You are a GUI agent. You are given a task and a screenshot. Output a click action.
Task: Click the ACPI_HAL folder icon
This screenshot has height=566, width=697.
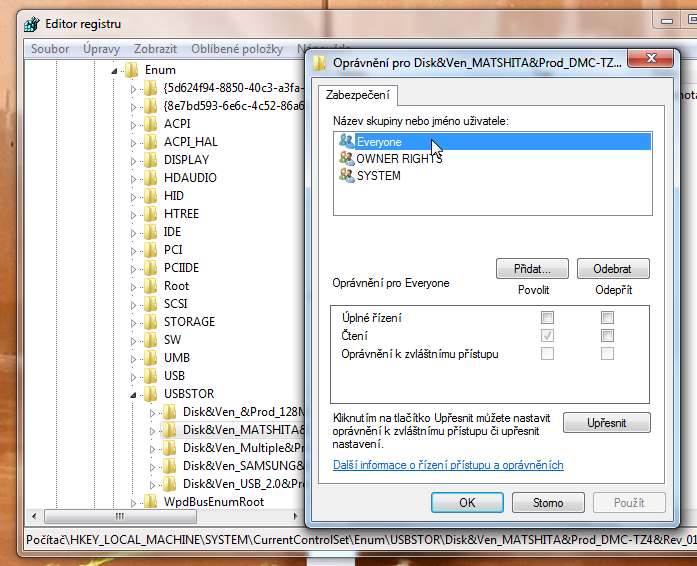[x=151, y=142]
